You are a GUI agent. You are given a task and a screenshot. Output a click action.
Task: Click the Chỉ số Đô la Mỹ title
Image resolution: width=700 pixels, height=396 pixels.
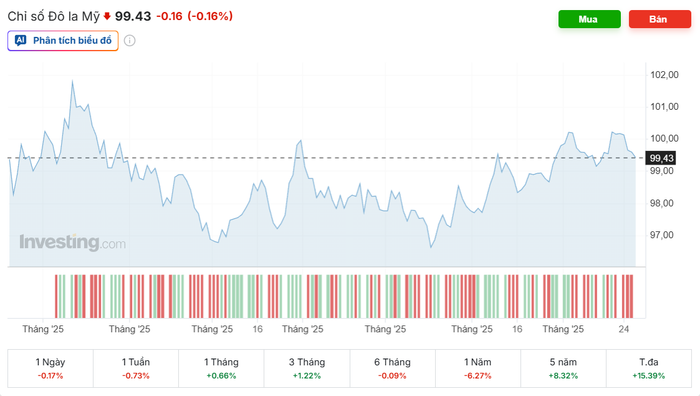[x=54, y=17]
